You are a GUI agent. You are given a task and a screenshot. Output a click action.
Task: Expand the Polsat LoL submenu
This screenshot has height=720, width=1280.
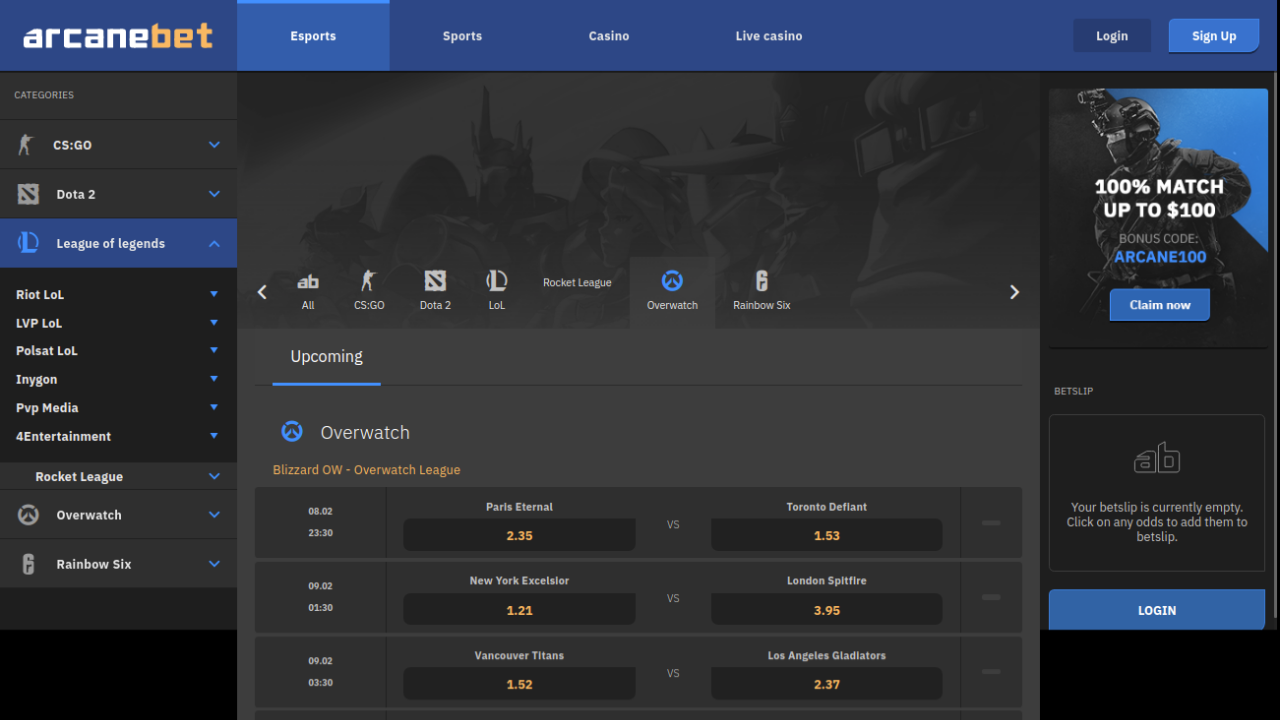(214, 350)
